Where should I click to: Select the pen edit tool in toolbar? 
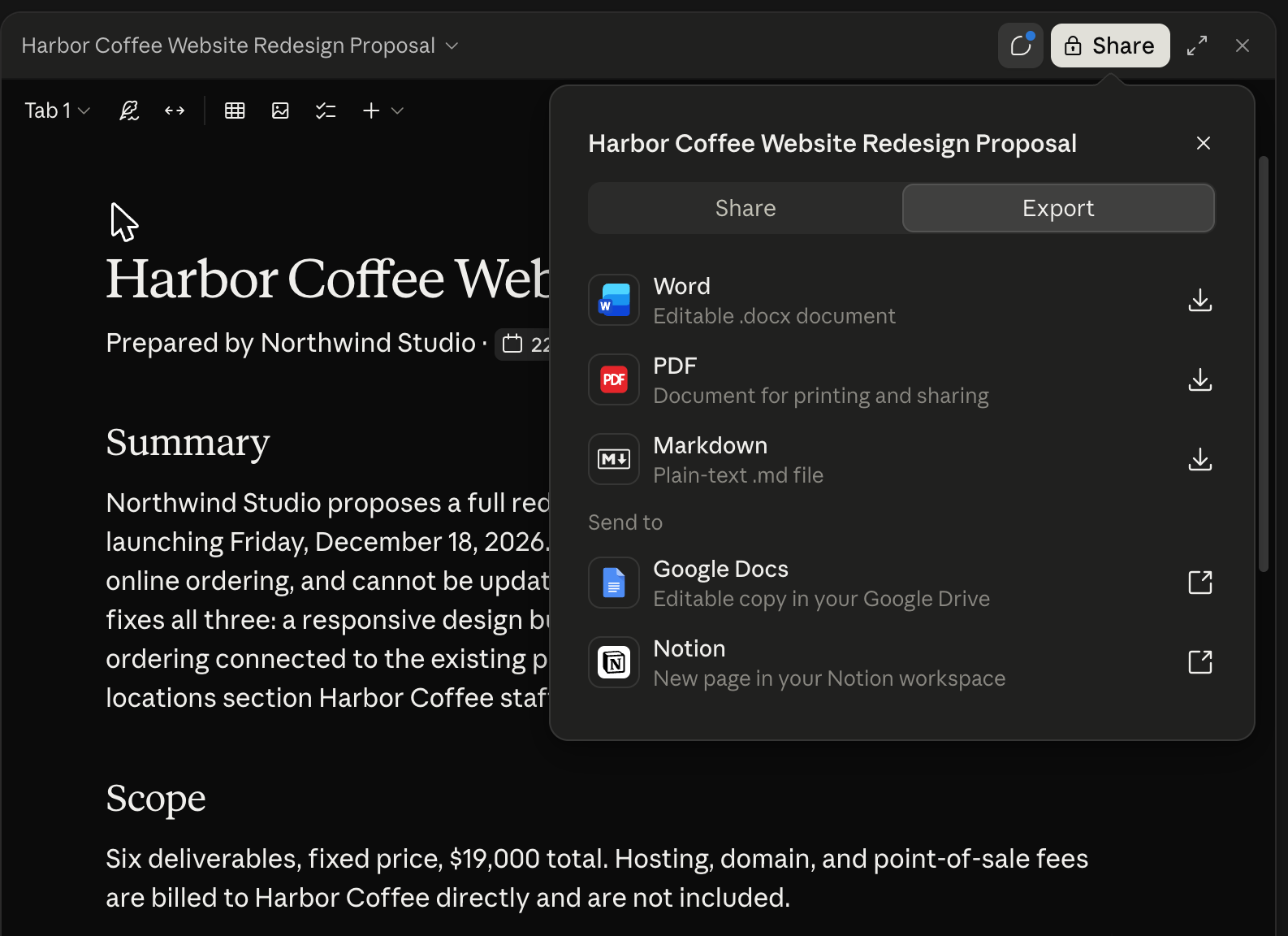[129, 111]
